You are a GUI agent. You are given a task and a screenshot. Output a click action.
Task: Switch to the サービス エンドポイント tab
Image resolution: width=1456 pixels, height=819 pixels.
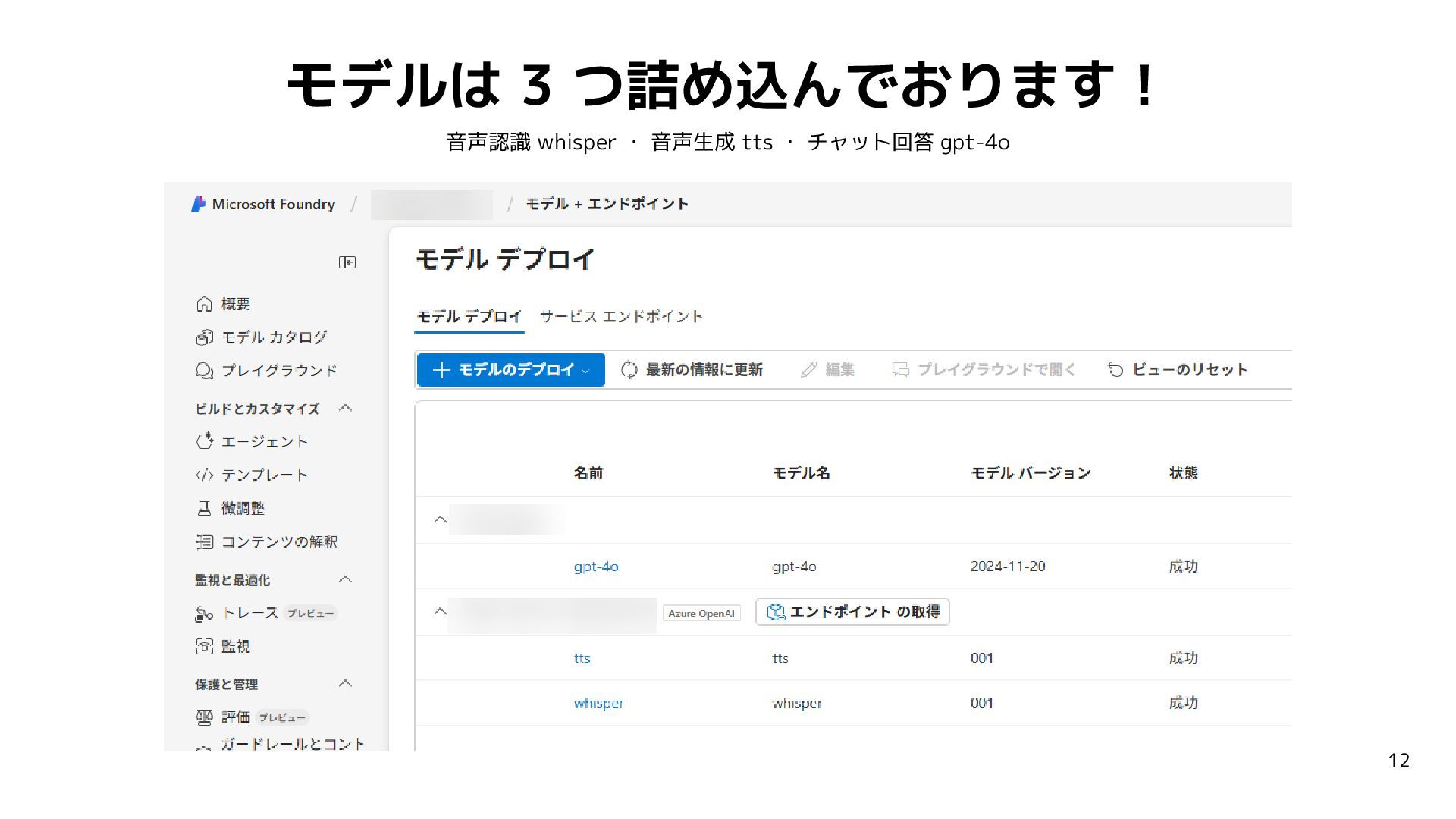[x=621, y=316]
